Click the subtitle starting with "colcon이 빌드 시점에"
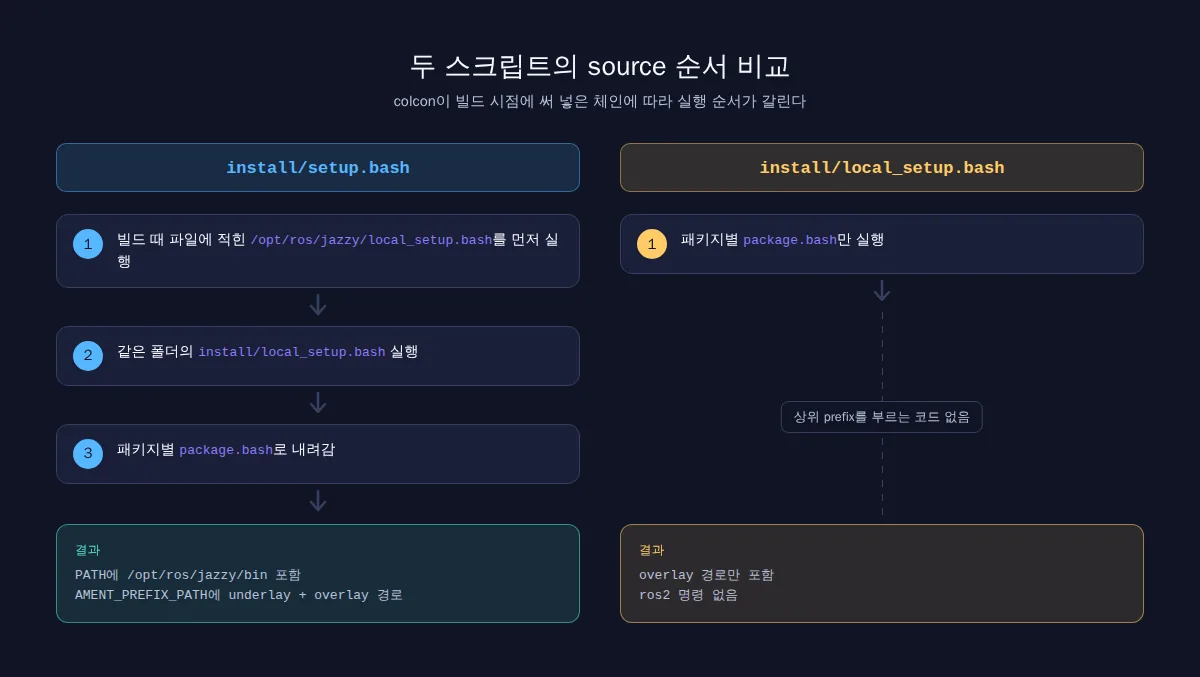The width and height of the screenshot is (1200, 677). click(x=600, y=101)
